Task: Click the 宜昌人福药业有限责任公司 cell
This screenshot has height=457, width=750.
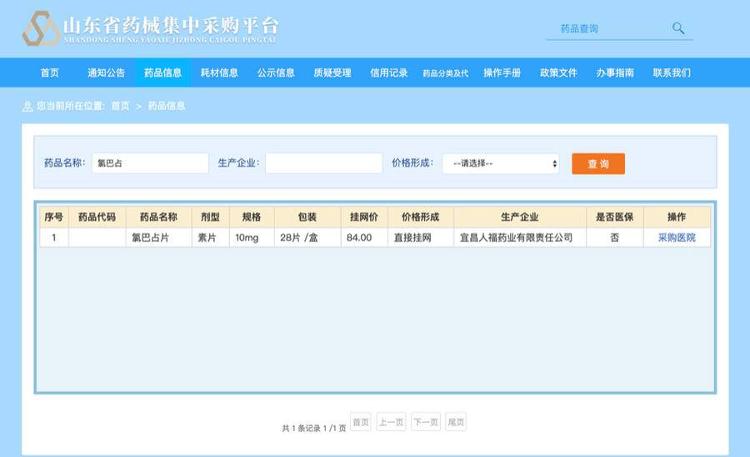Action: tap(520, 237)
